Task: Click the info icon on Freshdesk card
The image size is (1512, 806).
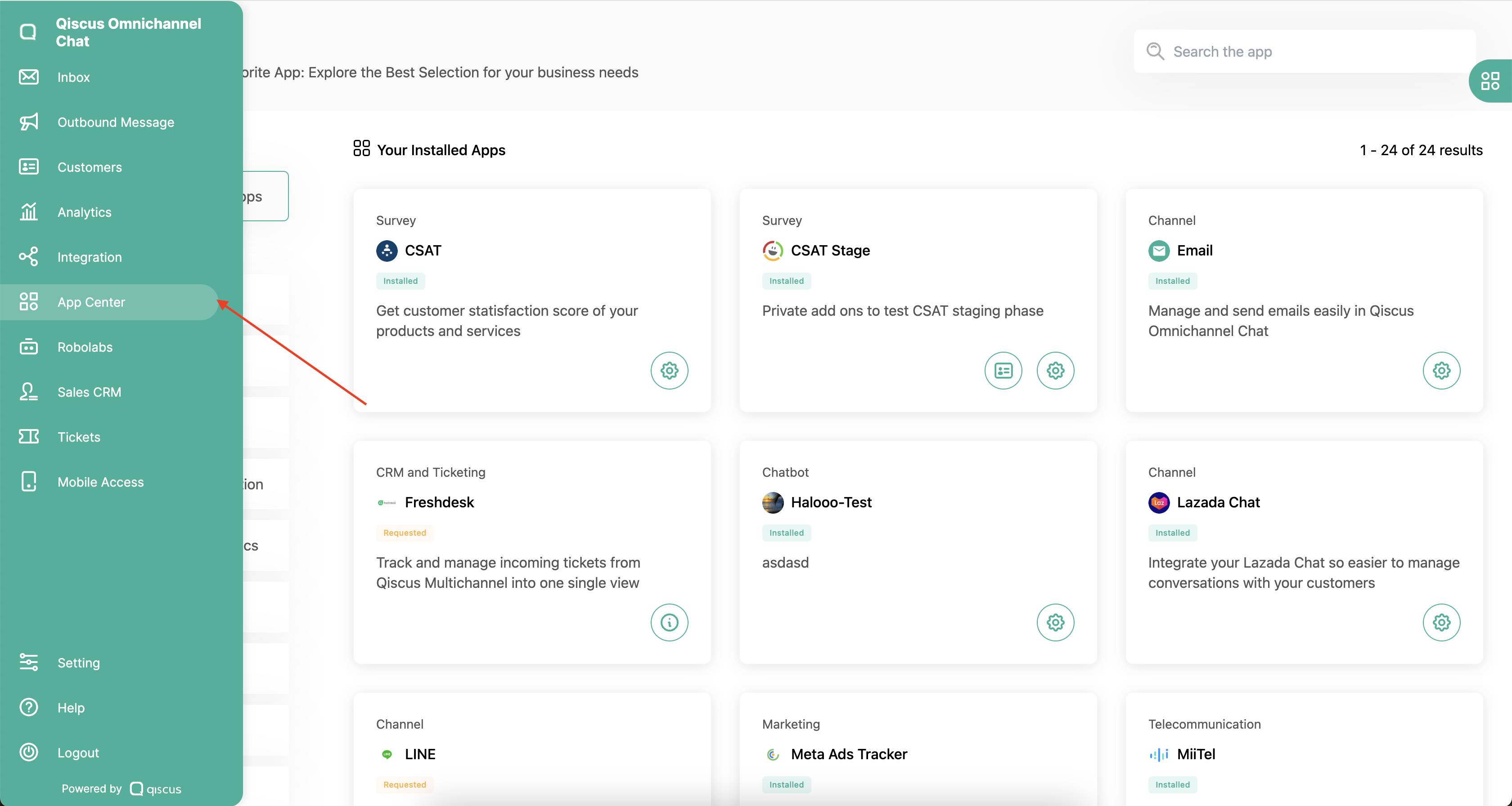Action: 669,622
